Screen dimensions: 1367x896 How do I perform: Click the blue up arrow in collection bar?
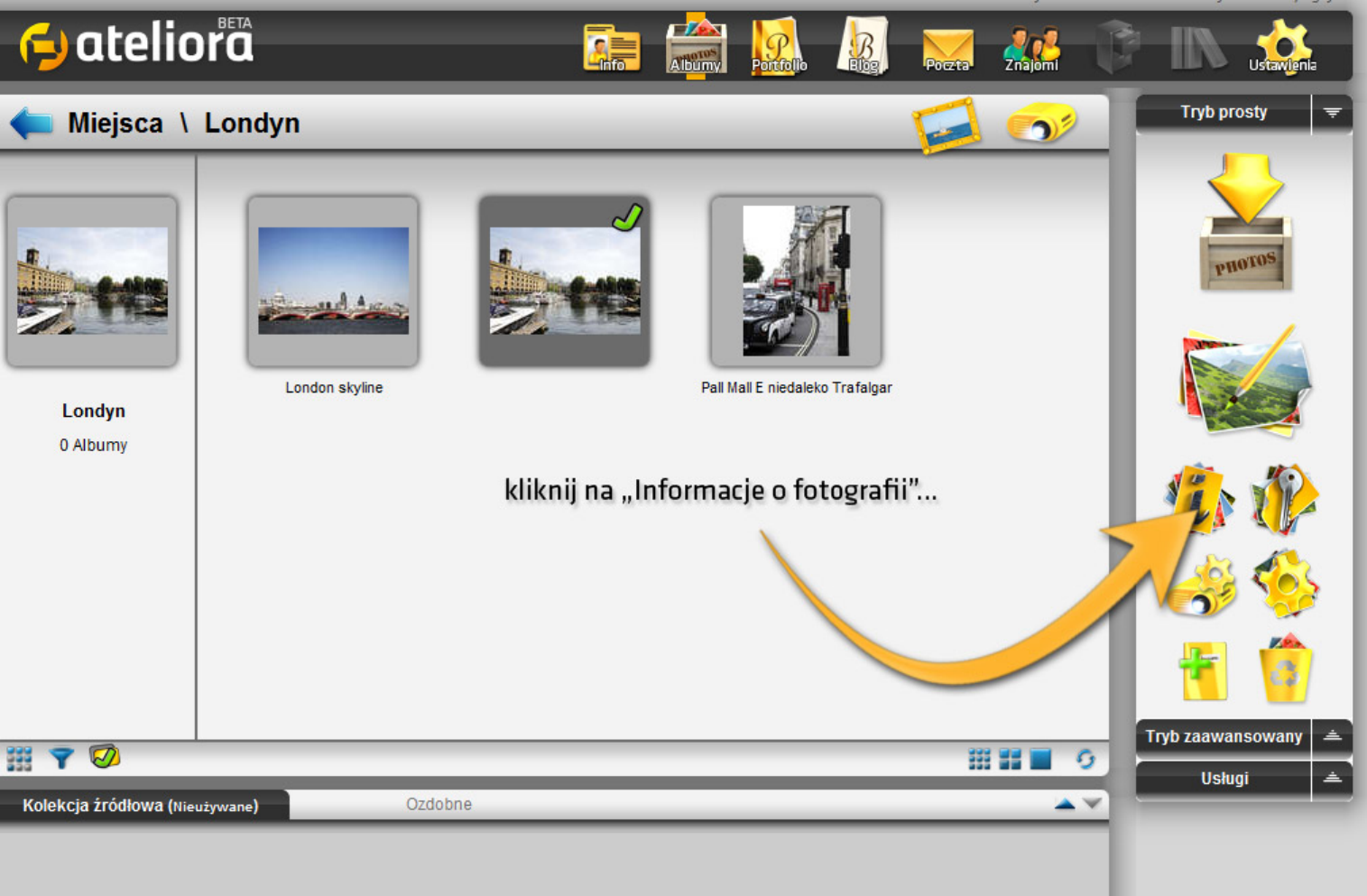1065,804
